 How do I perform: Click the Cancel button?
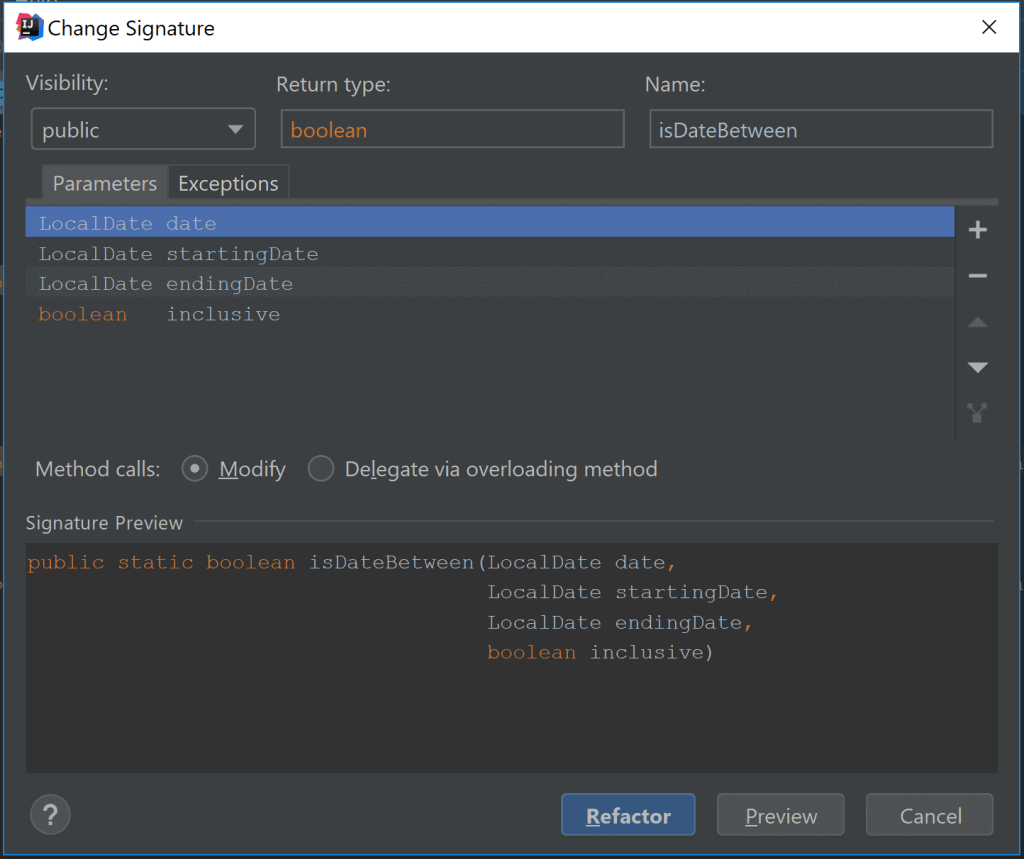(929, 815)
